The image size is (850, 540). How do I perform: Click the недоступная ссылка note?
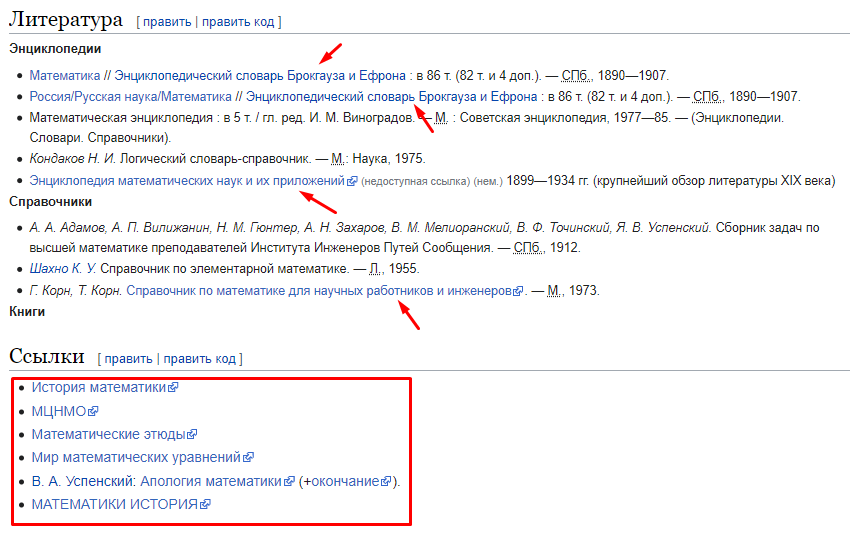(x=413, y=181)
